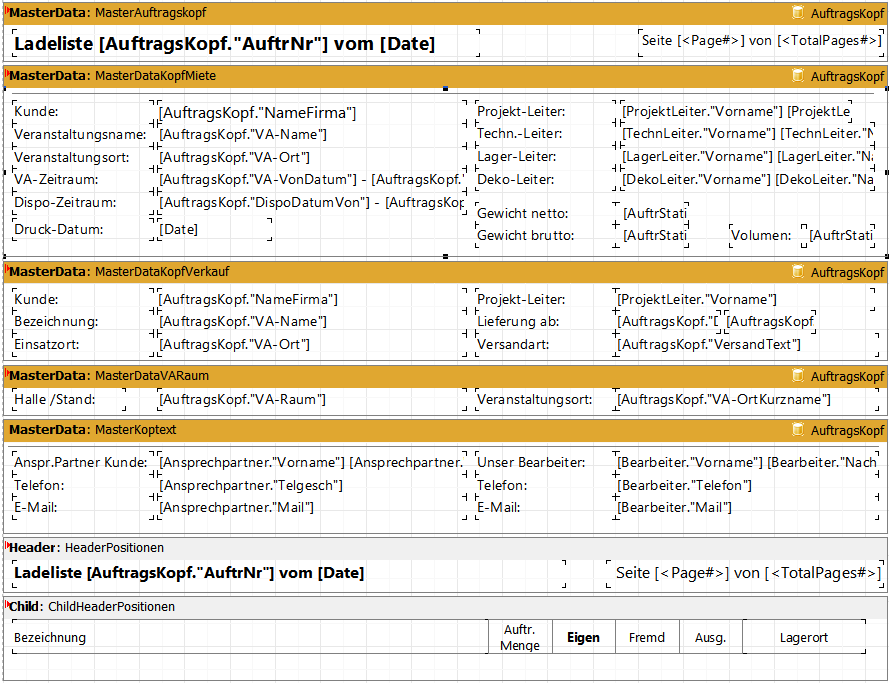Click the database icon on the MasterAuftragskopf band

tap(798, 13)
